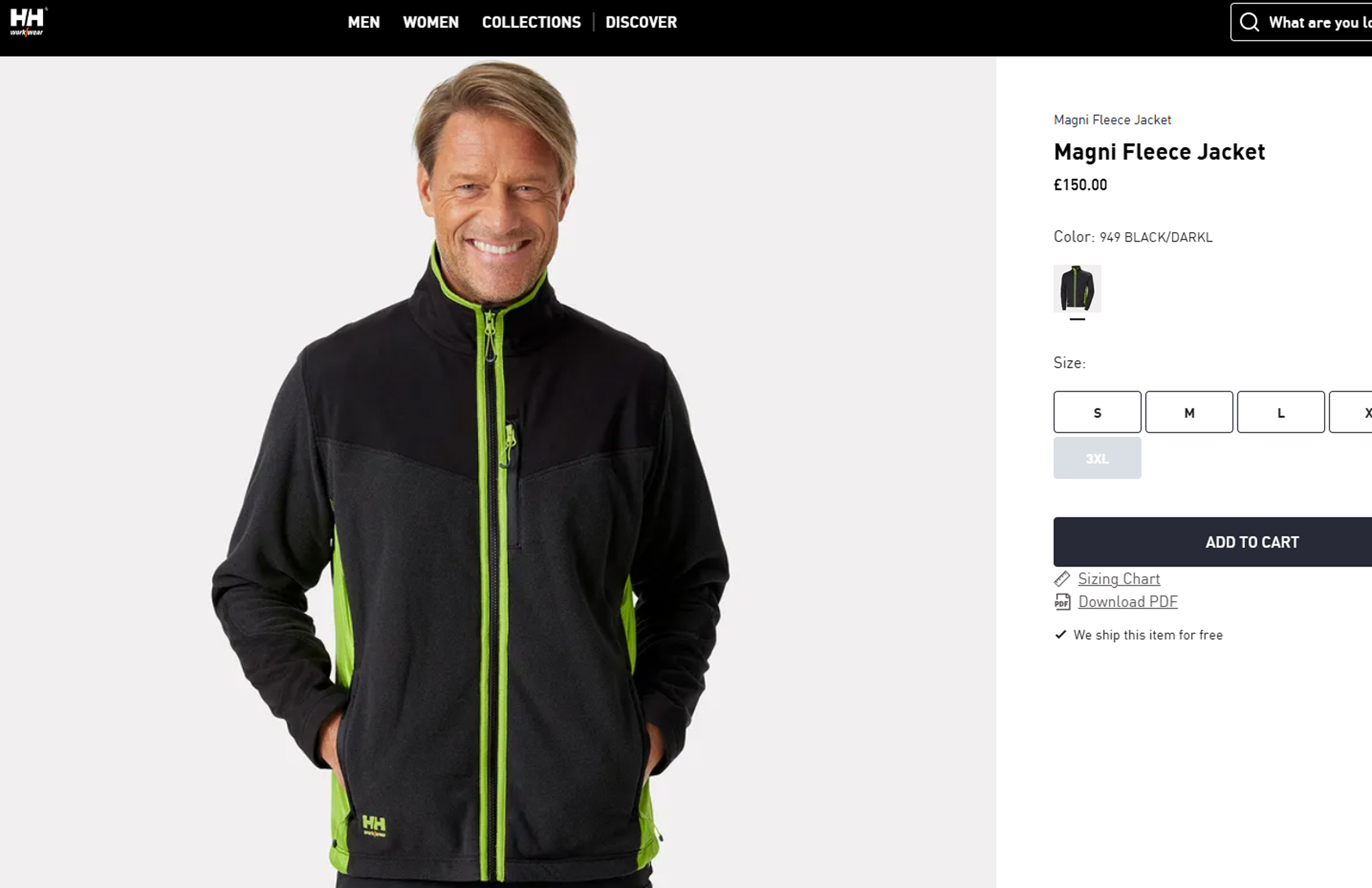Click the PDF file icon
The image size is (1372, 888).
coord(1062,601)
